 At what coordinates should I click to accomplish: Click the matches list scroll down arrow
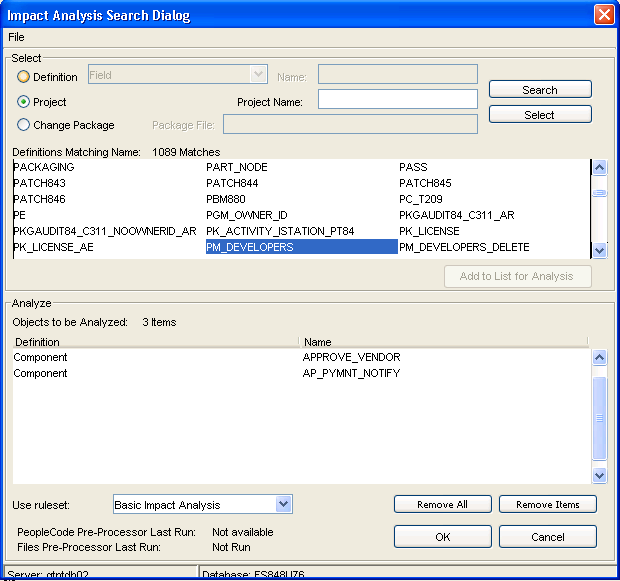[599, 250]
